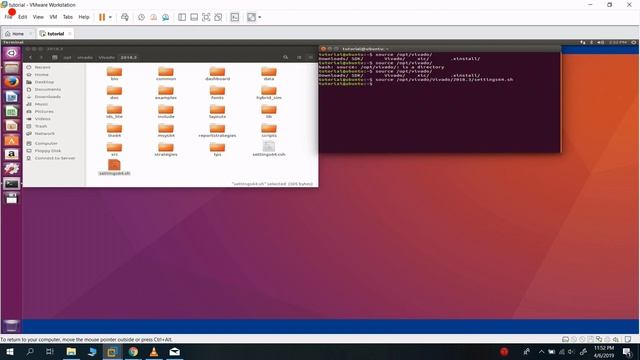Image resolution: width=640 pixels, height=360 pixels.
Task: Toggle the VMware library sidebar view icon
Action: coord(182,17)
